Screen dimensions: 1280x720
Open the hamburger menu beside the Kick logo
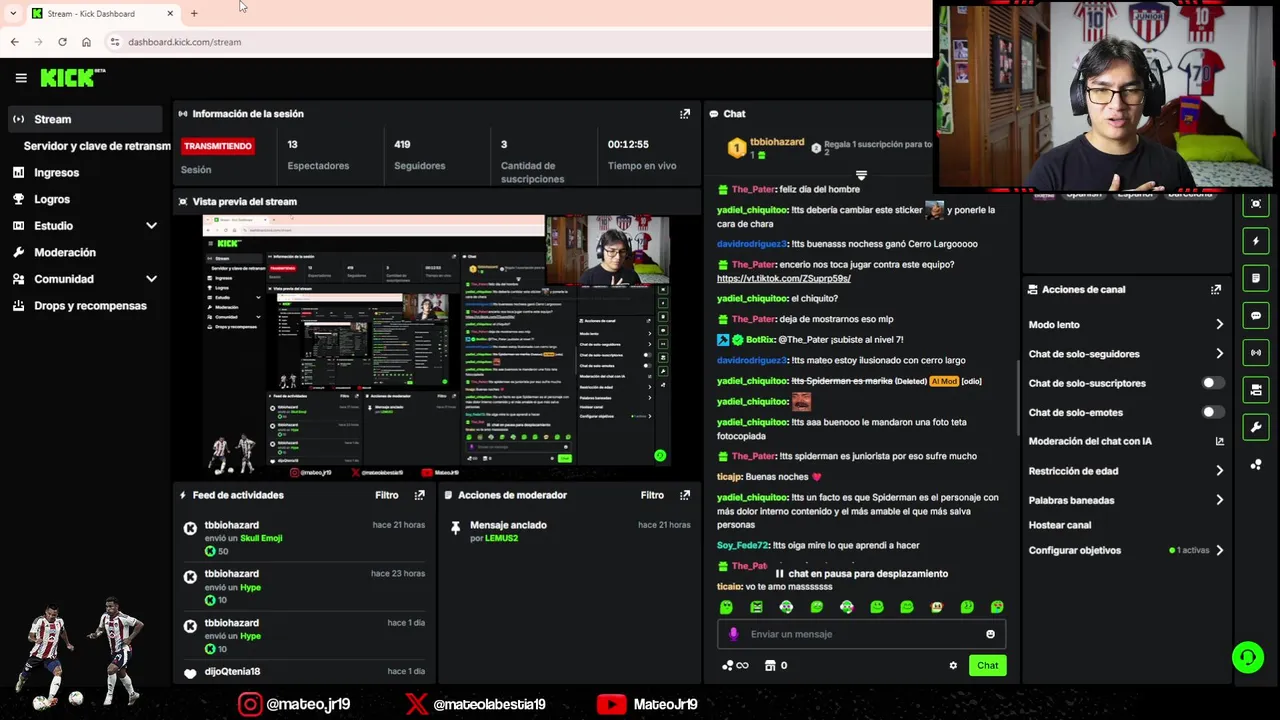tap(21, 78)
